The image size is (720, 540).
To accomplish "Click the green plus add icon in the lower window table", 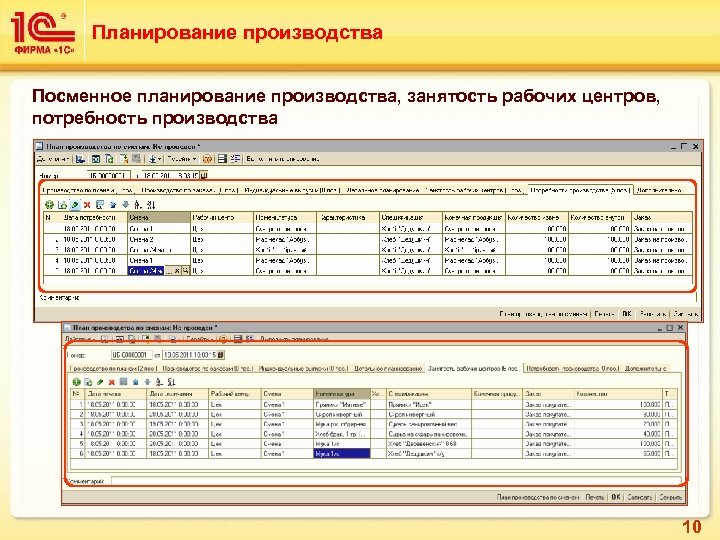I will click(x=77, y=382).
